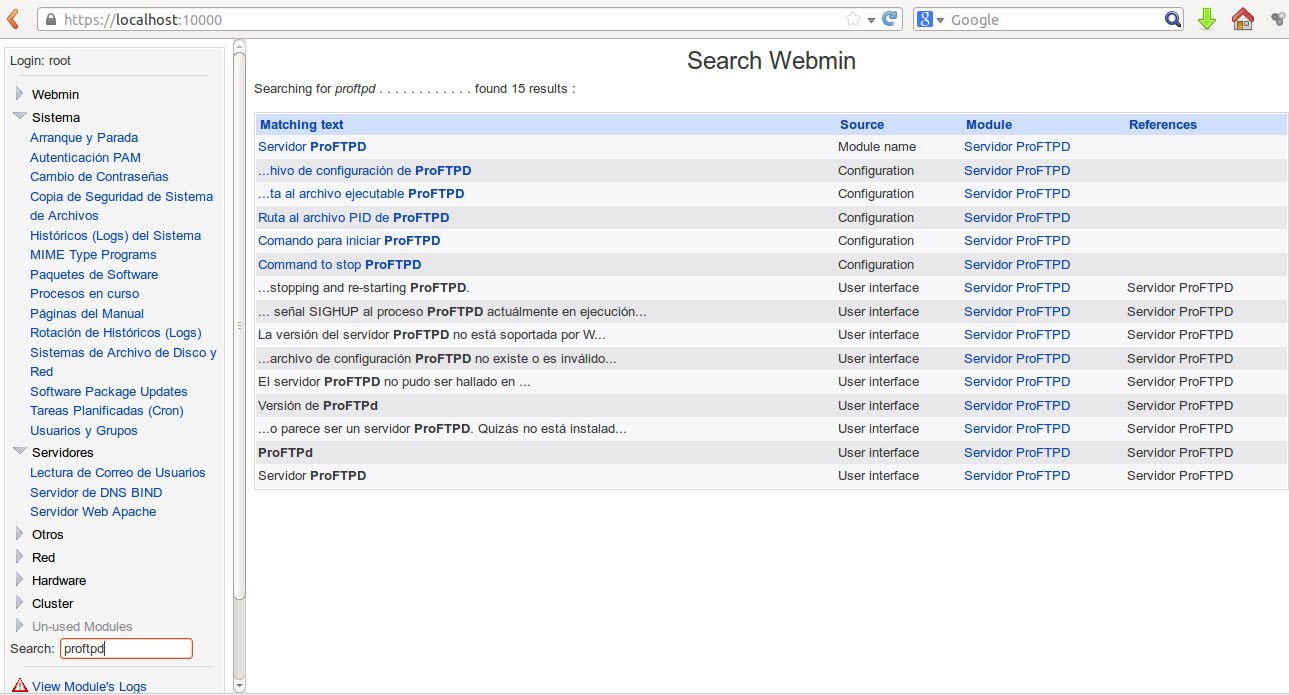This screenshot has height=695, width=1289.
Task: Click the sidebar vertical scrollbar down arrow
Action: pyautogui.click(x=239, y=685)
